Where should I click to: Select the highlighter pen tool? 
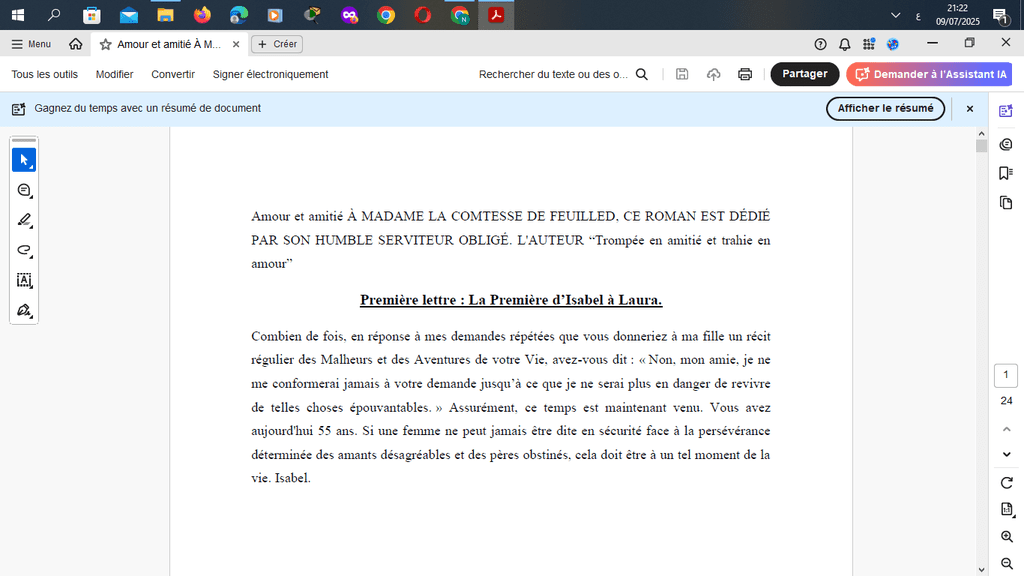pyautogui.click(x=24, y=220)
